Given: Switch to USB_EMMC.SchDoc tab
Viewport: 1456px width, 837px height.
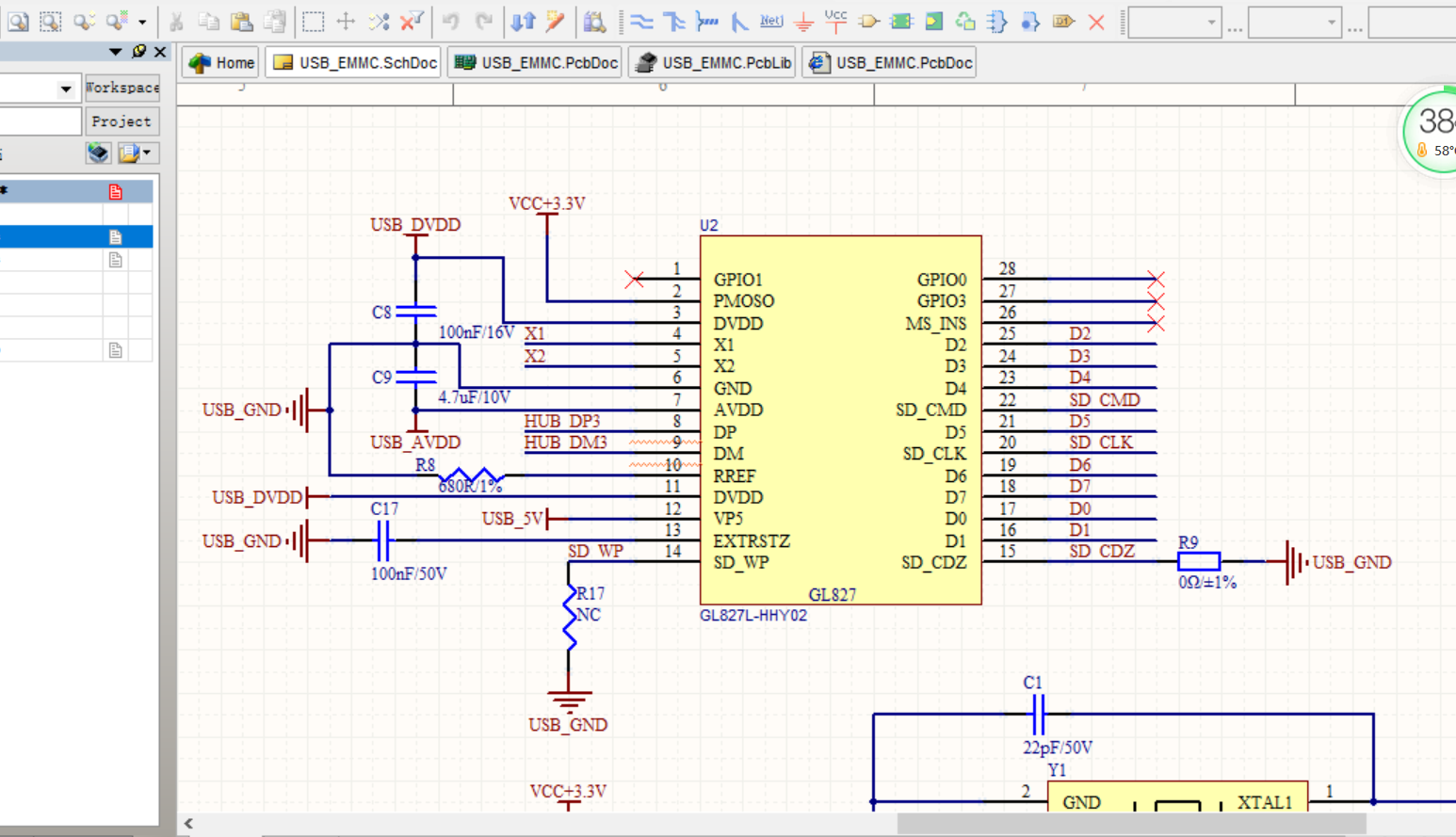Looking at the screenshot, I should pyautogui.click(x=354, y=63).
